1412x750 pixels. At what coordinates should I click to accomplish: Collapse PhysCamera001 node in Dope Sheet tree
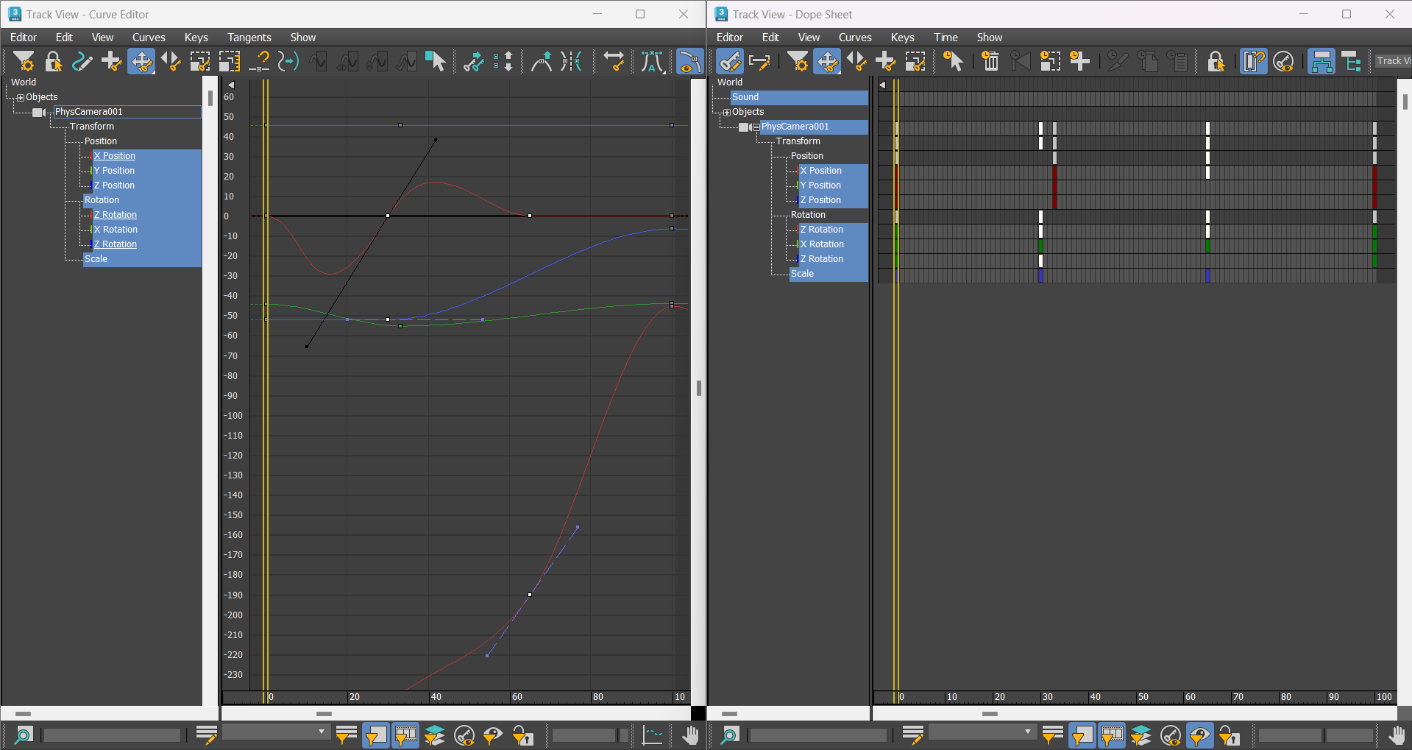click(755, 127)
